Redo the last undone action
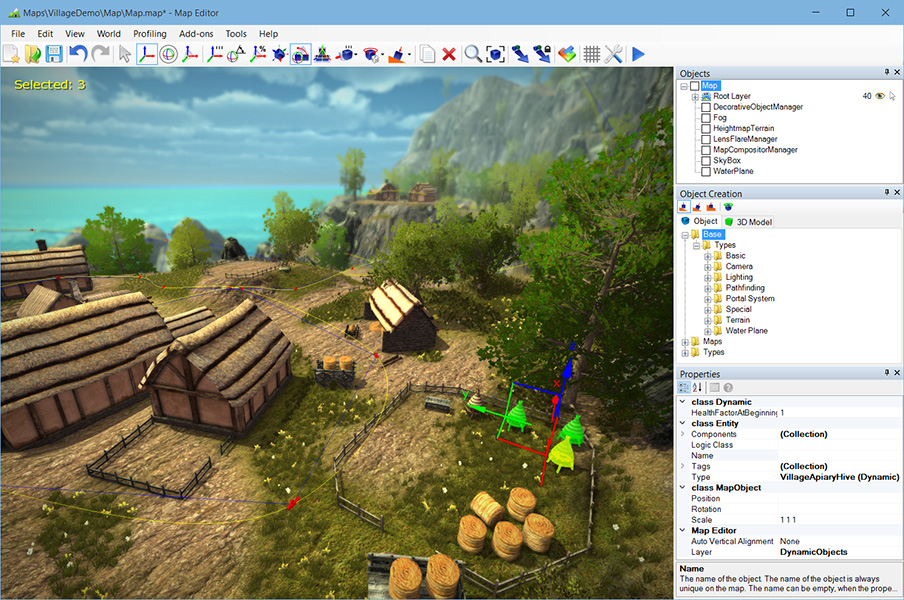Viewport: 904px width, 600px height. click(x=101, y=54)
